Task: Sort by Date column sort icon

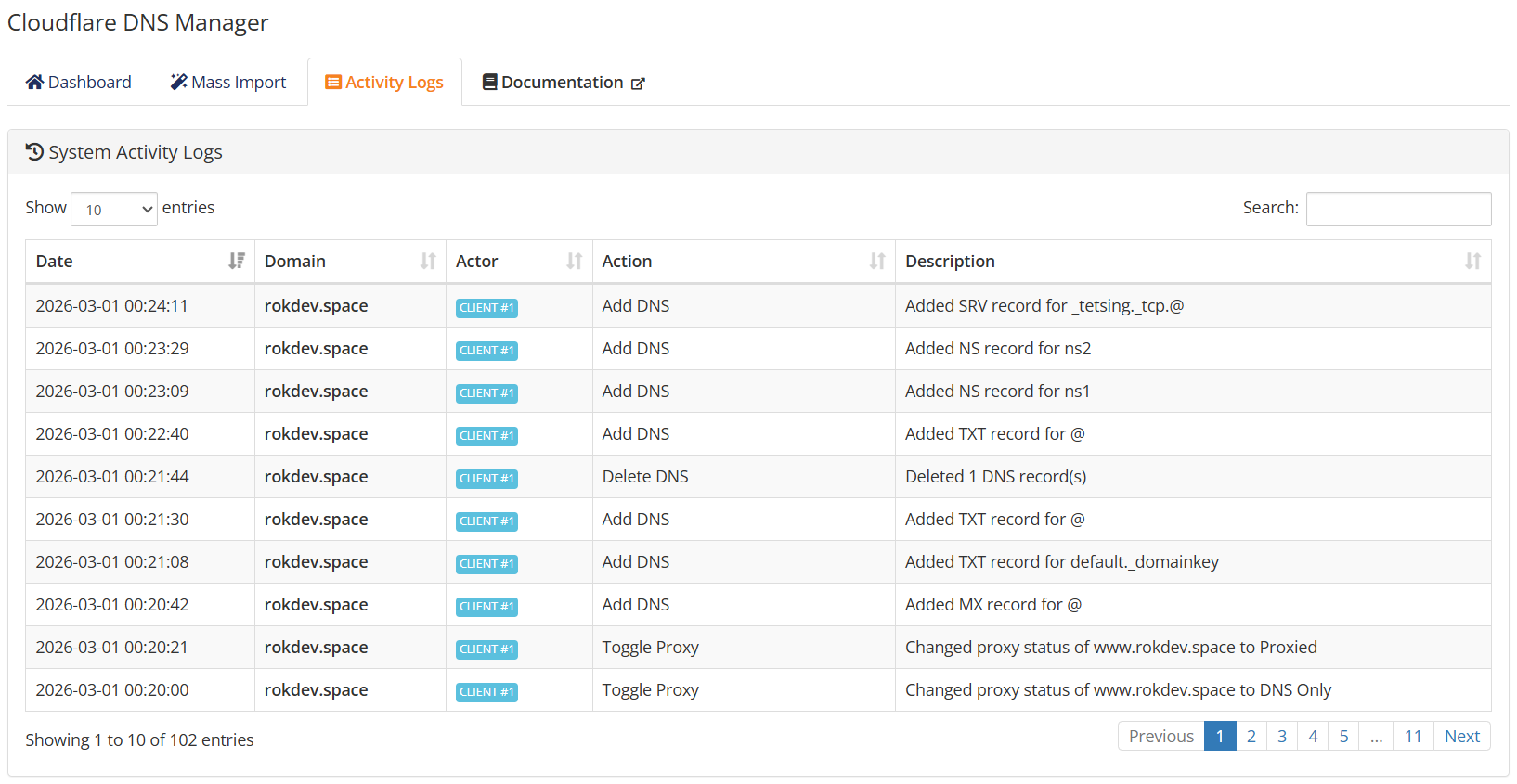Action: (237, 261)
